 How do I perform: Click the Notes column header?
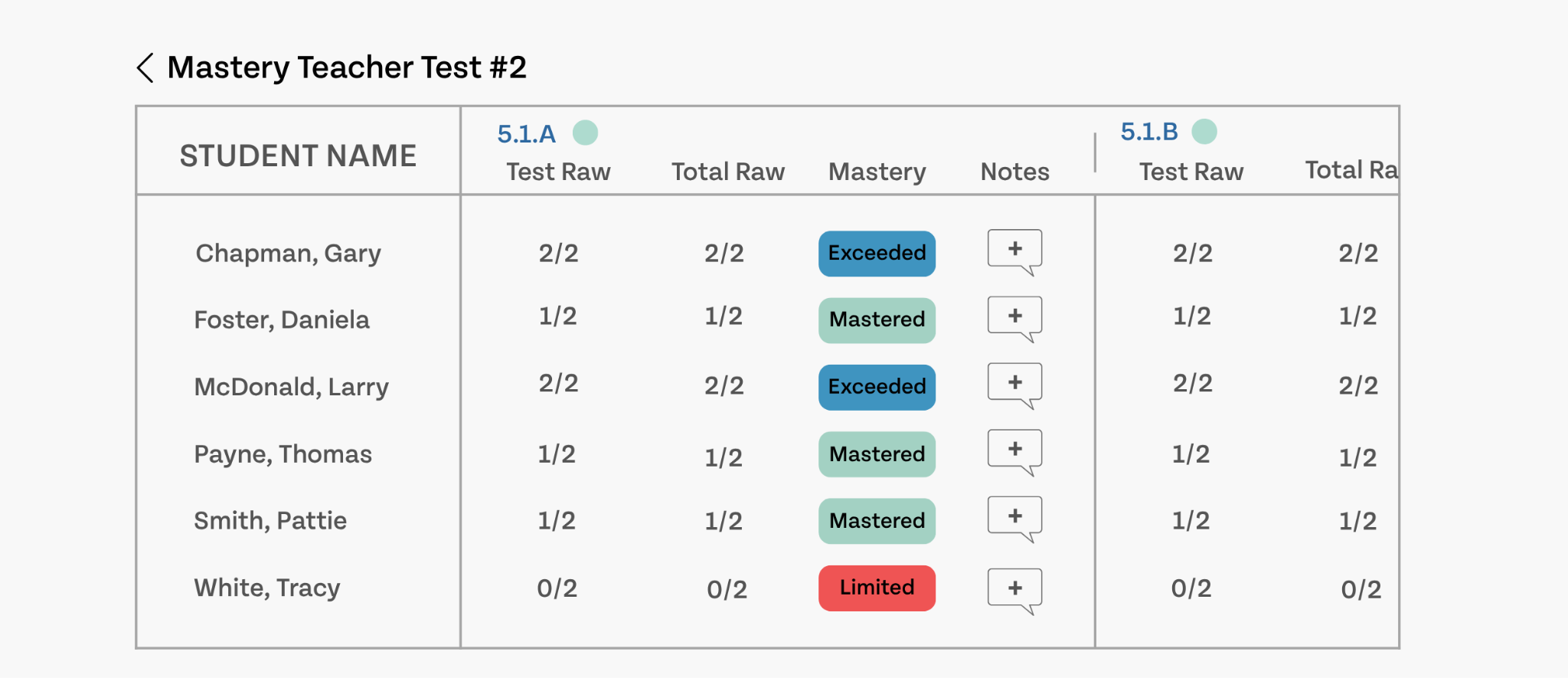[1014, 172]
